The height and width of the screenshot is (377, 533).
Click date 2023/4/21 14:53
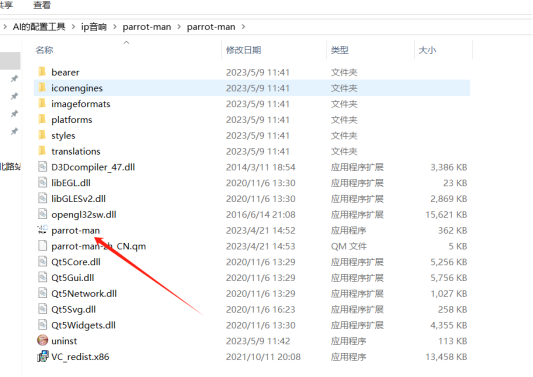260,246
